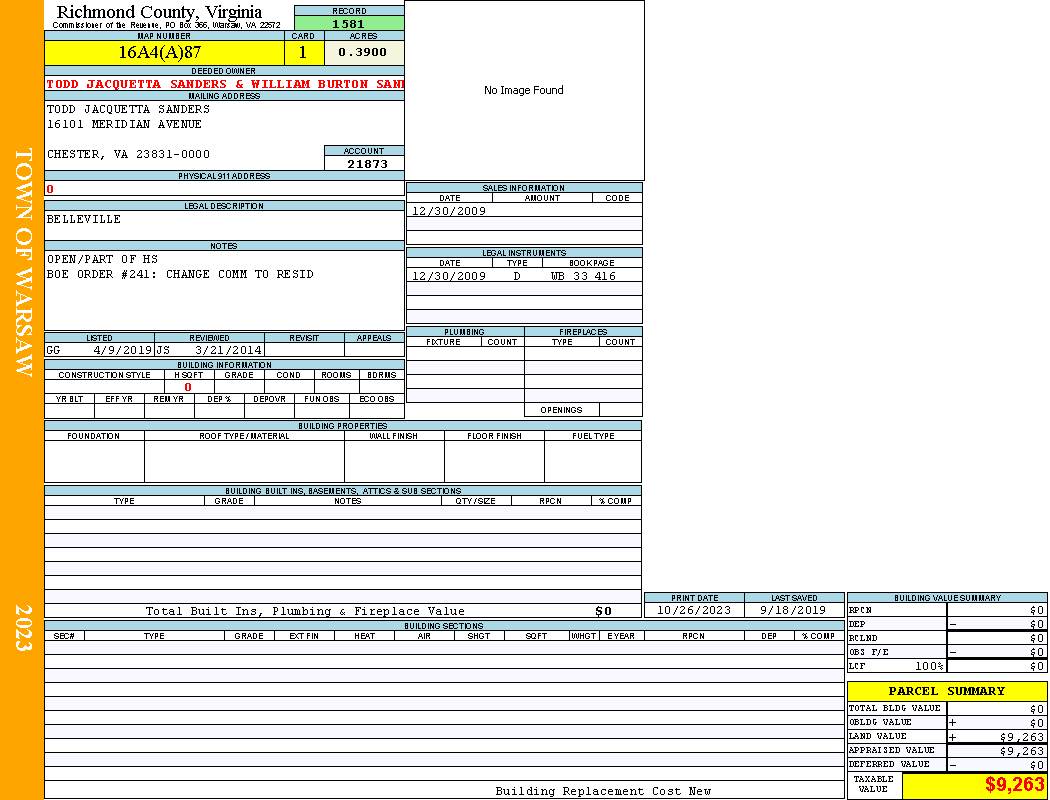Select the listed date 4/9/2019
1050x800 pixels.
pos(122,351)
